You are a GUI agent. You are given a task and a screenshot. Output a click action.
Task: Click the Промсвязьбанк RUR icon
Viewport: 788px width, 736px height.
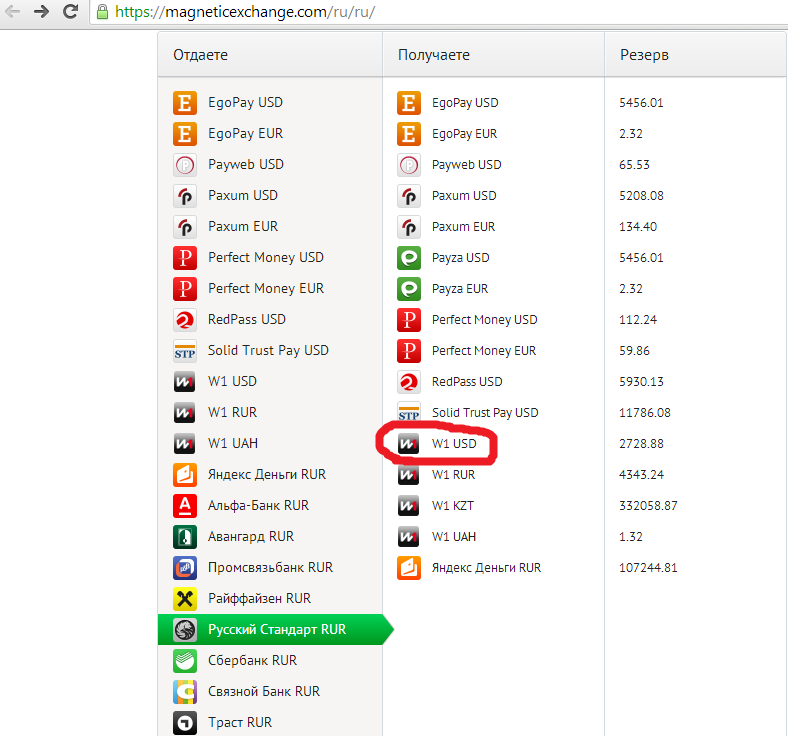185,568
